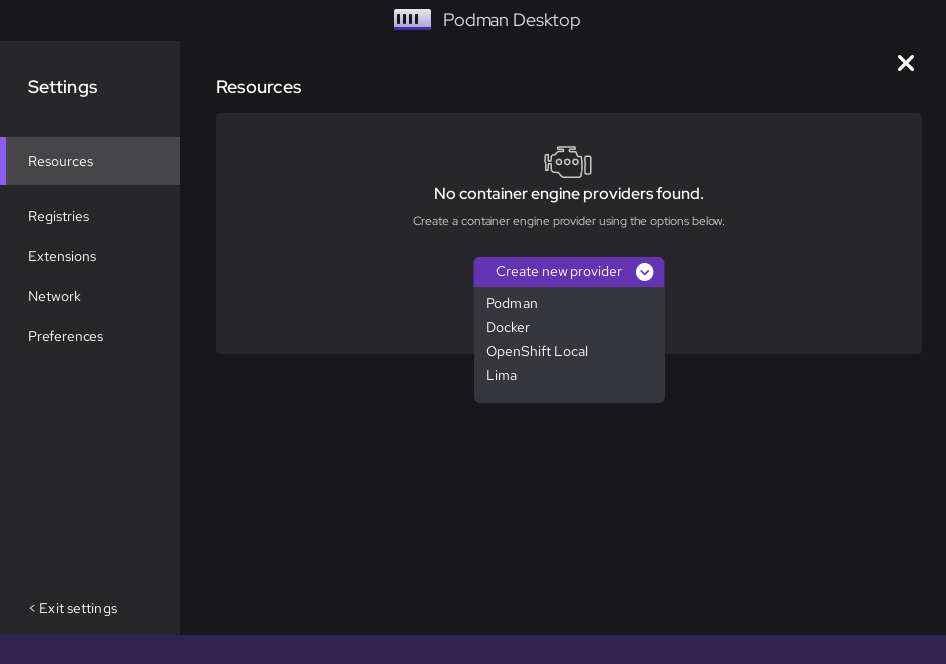Viewport: 946px width, 664px height.
Task: Click the container engine illustration icon
Action: click(568, 162)
